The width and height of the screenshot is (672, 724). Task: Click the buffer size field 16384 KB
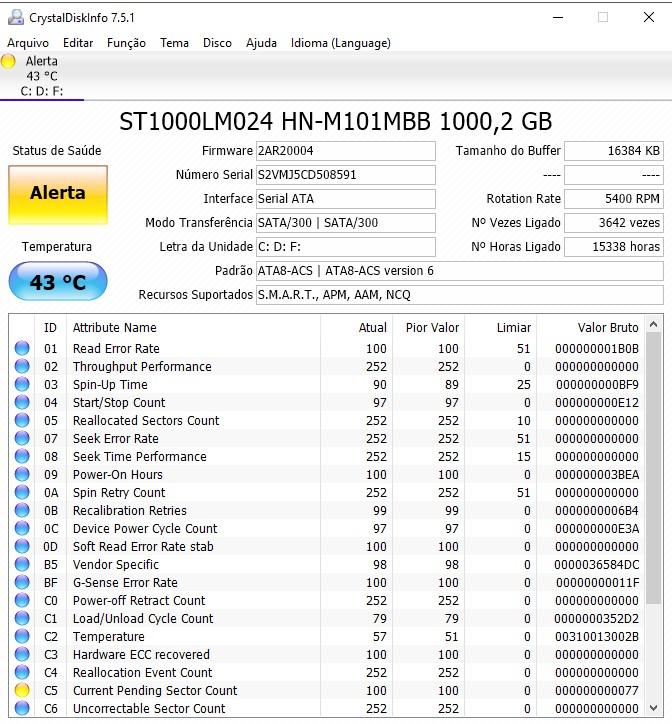click(614, 151)
